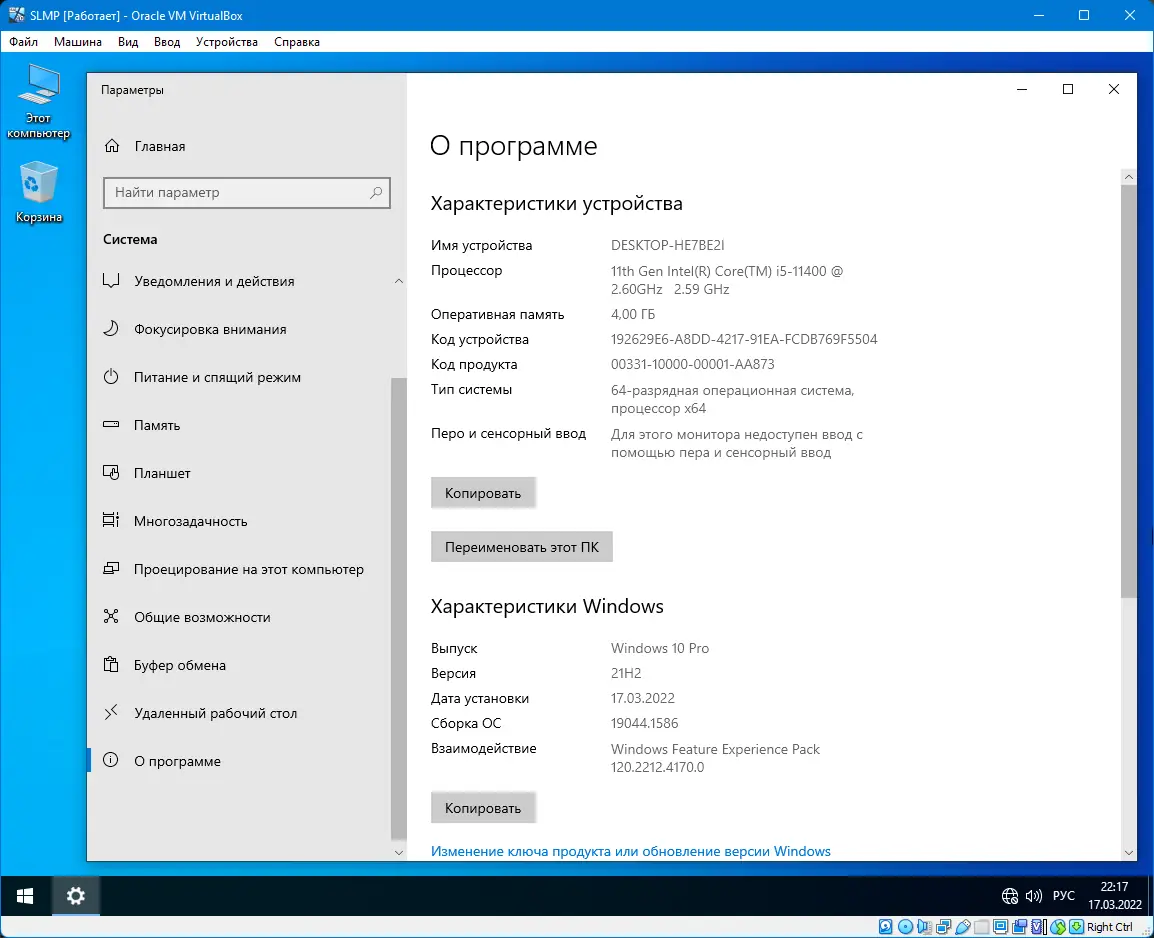Click the Найти параметр search field

pyautogui.click(x=247, y=193)
